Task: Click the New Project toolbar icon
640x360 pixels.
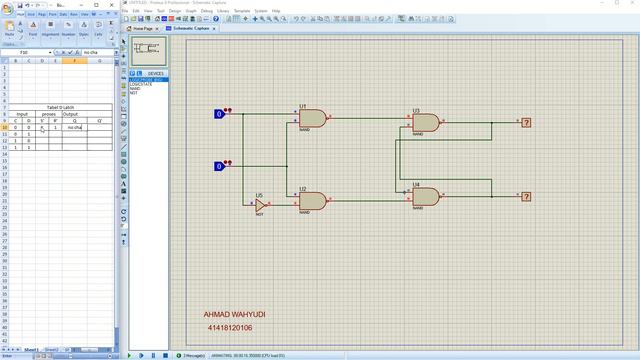Action: [x=126, y=19]
